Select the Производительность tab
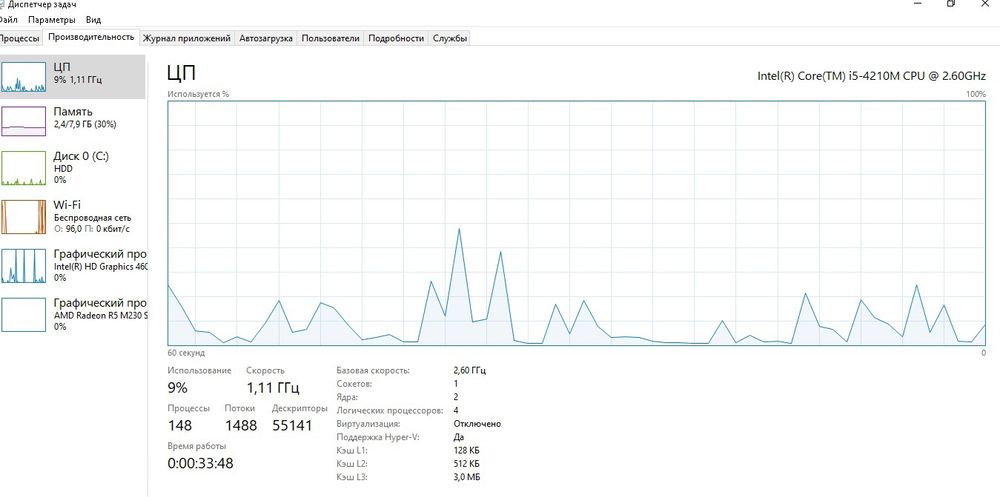The width and height of the screenshot is (1000, 497). 91,37
